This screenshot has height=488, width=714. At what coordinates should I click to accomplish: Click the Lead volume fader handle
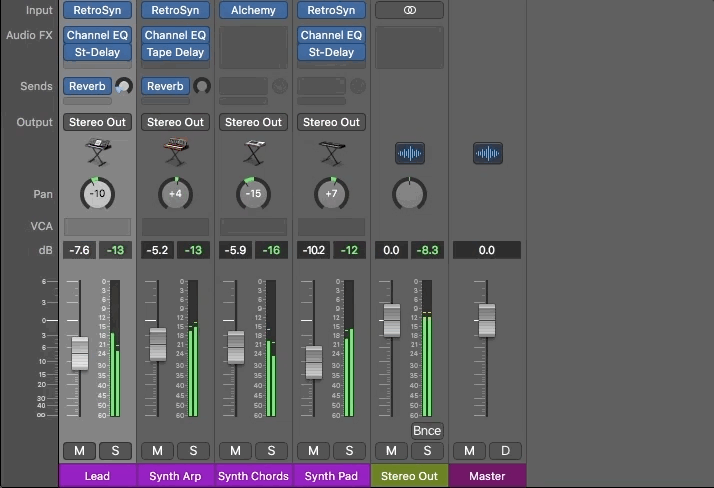(x=80, y=354)
